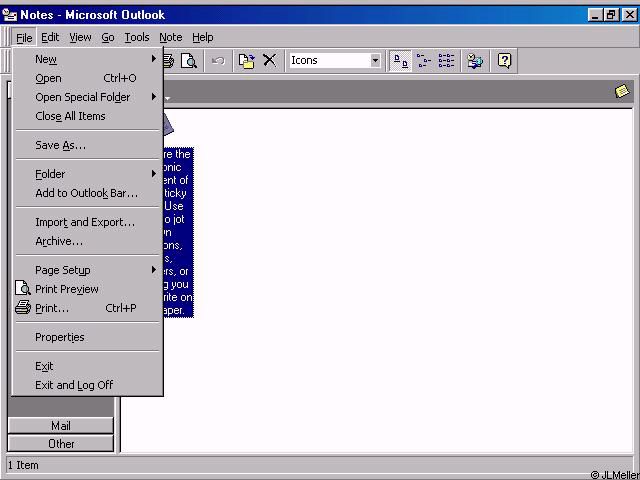Restore down the Outlook window
This screenshot has height=480, width=640.
611,16
